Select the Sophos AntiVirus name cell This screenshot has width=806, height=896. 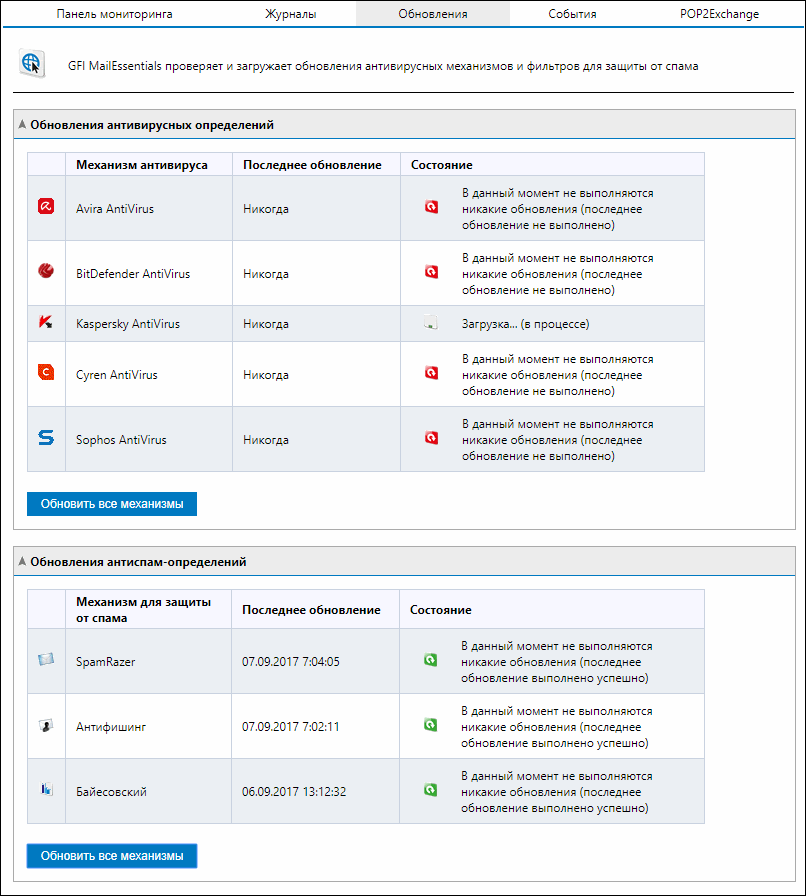tap(149, 439)
